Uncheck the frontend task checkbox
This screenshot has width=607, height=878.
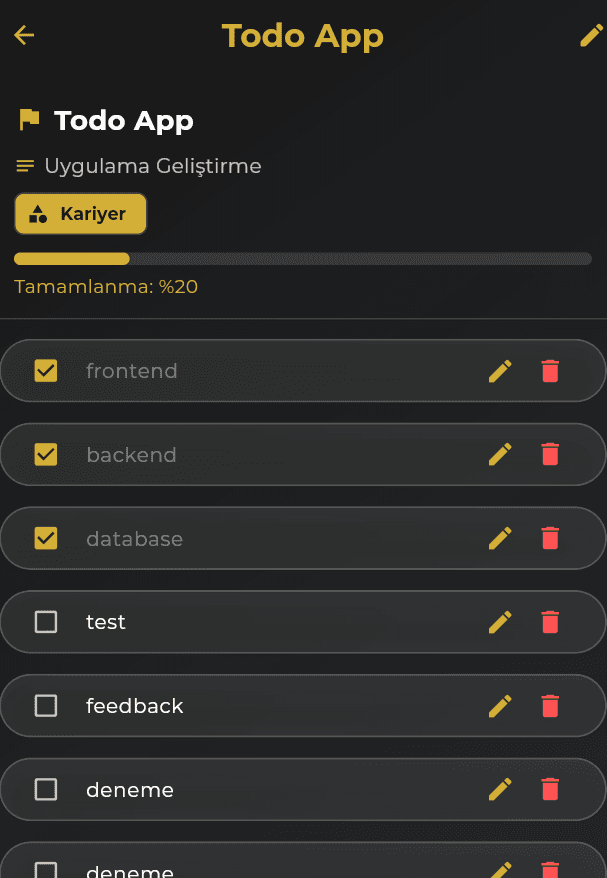point(45,370)
